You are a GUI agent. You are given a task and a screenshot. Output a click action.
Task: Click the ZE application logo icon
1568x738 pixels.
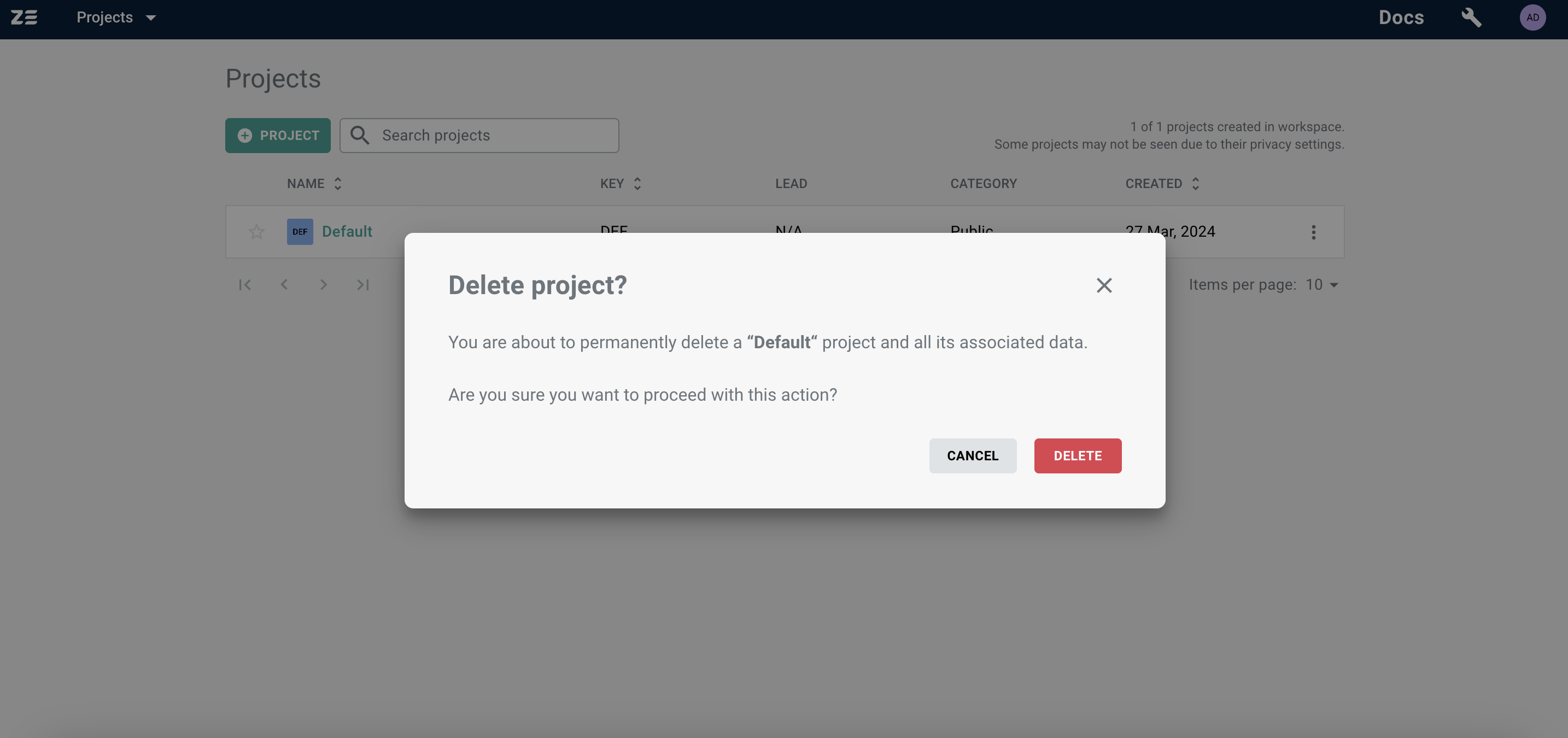(x=24, y=17)
